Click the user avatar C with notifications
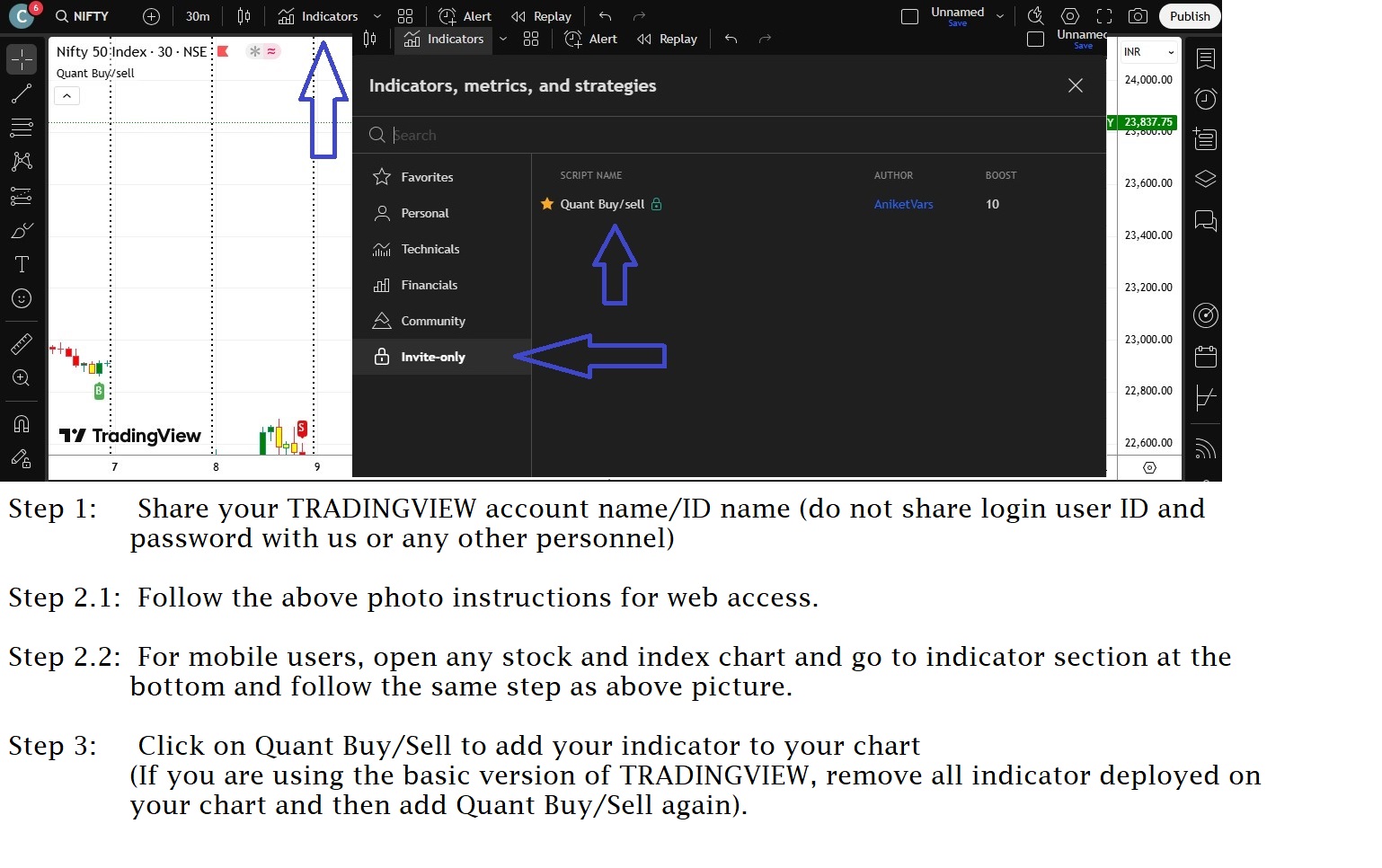Viewport: 1382px width, 868px height. (22, 15)
